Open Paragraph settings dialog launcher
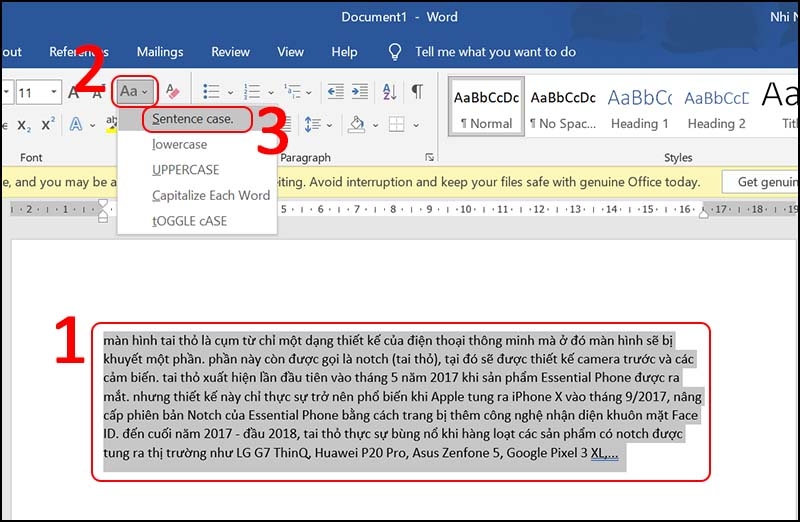Image resolution: width=800 pixels, height=522 pixels. pyautogui.click(x=430, y=158)
